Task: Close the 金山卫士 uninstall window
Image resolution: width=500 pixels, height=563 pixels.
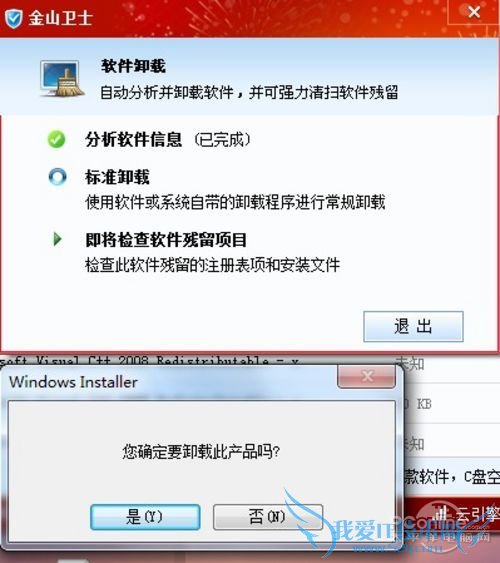Action: coord(474,12)
